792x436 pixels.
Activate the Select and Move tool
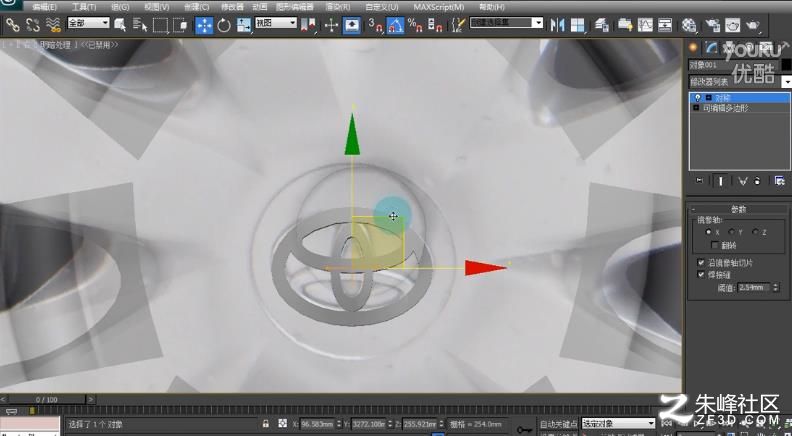coord(204,25)
